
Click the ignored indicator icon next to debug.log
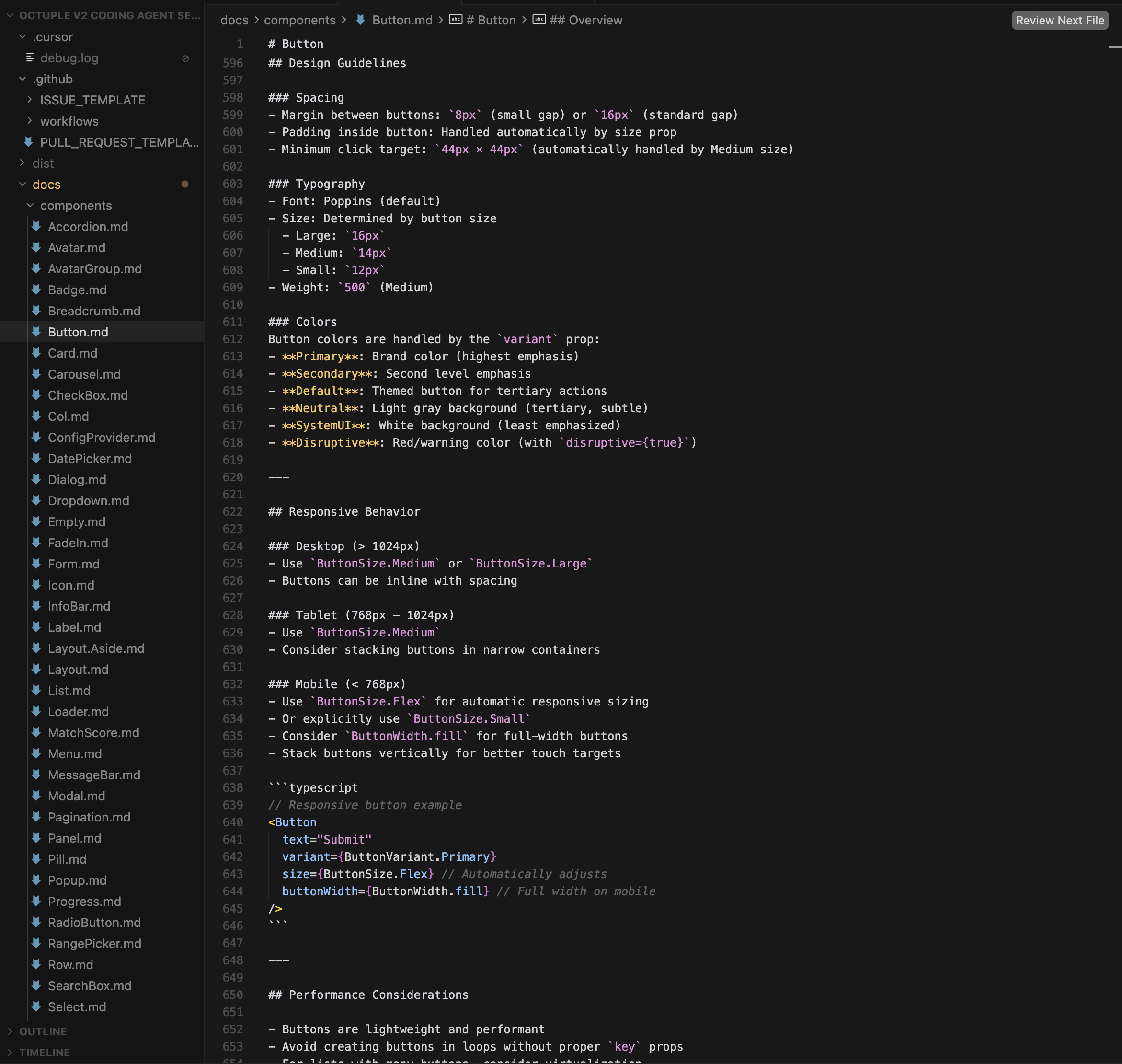[x=186, y=58]
